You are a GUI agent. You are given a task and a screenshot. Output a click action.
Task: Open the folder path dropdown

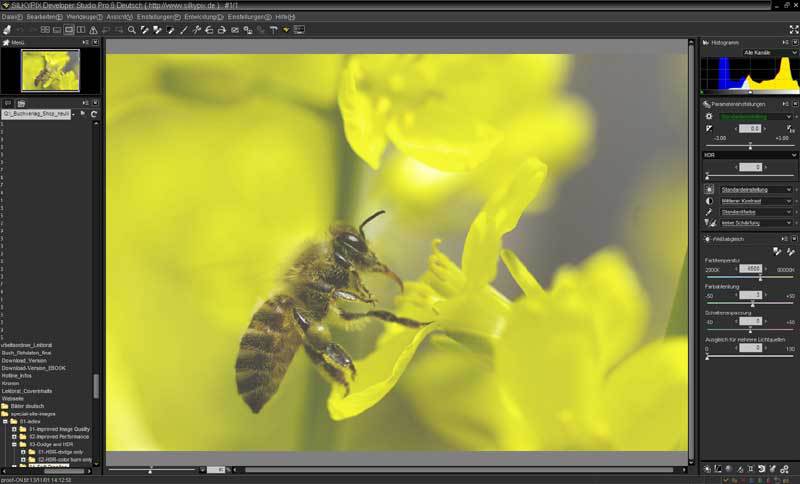73,114
